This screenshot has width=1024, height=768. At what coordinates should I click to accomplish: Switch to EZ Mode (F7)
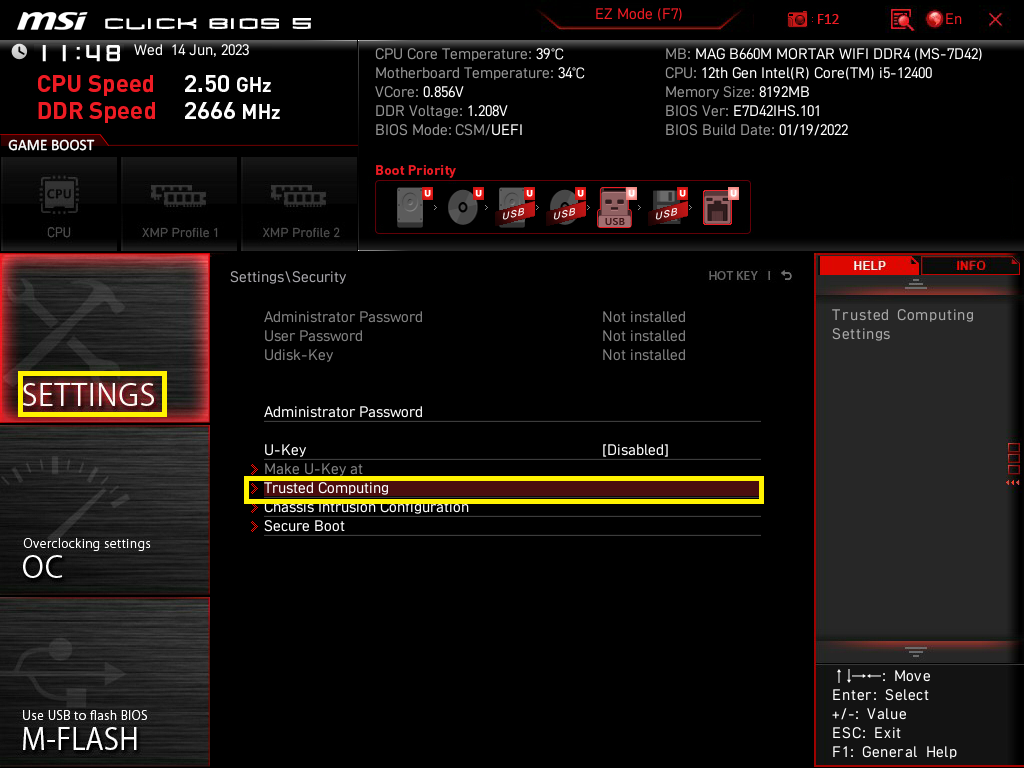[x=638, y=14]
